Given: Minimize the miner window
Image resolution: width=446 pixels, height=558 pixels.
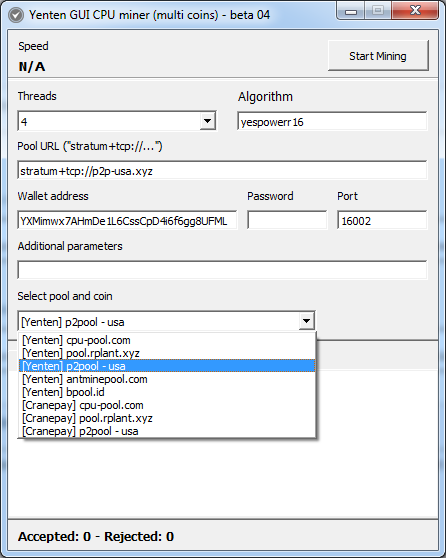Looking at the screenshot, I should click(351, 11).
